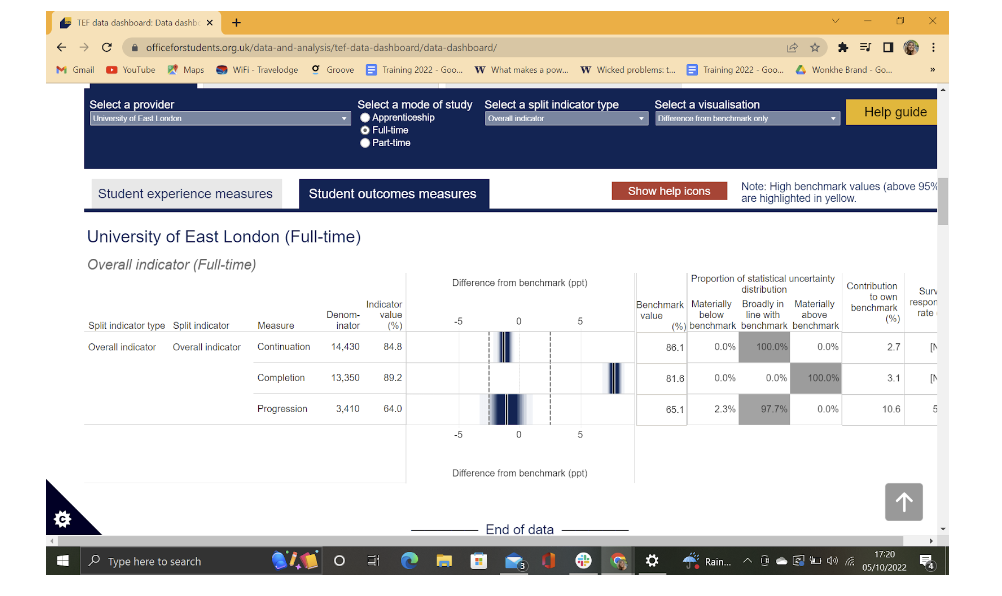Open Task View on the taskbar
Image resolution: width=1002 pixels, height=596 pixels.
[x=374, y=561]
